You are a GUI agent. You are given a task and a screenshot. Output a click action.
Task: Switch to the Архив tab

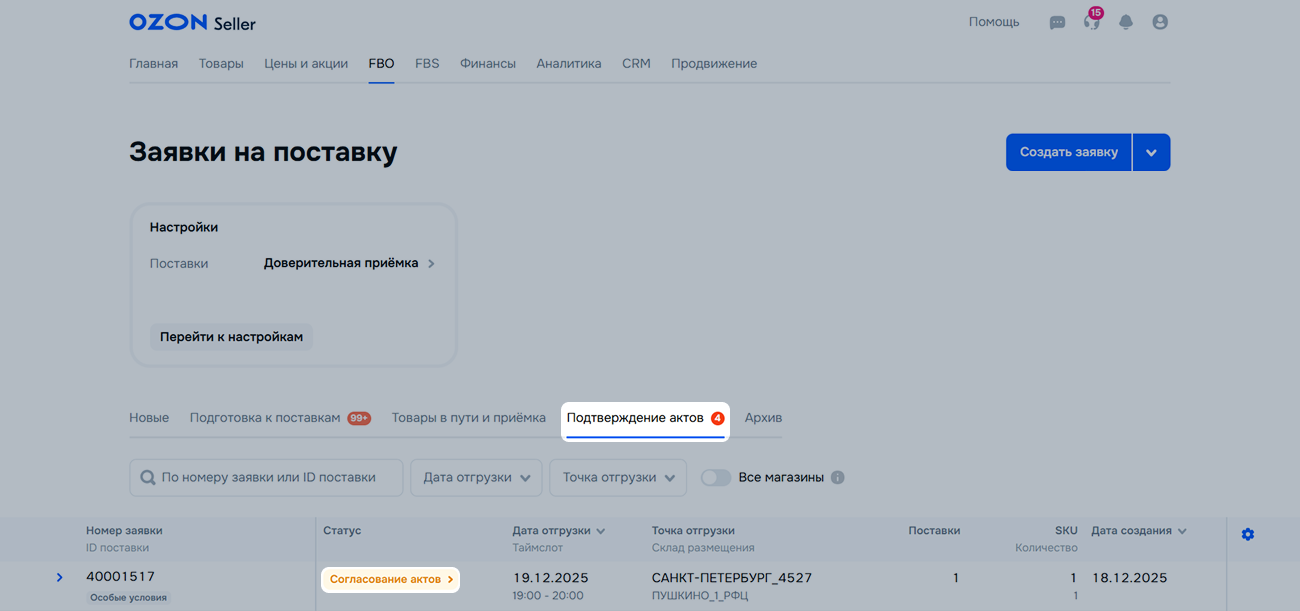point(763,418)
